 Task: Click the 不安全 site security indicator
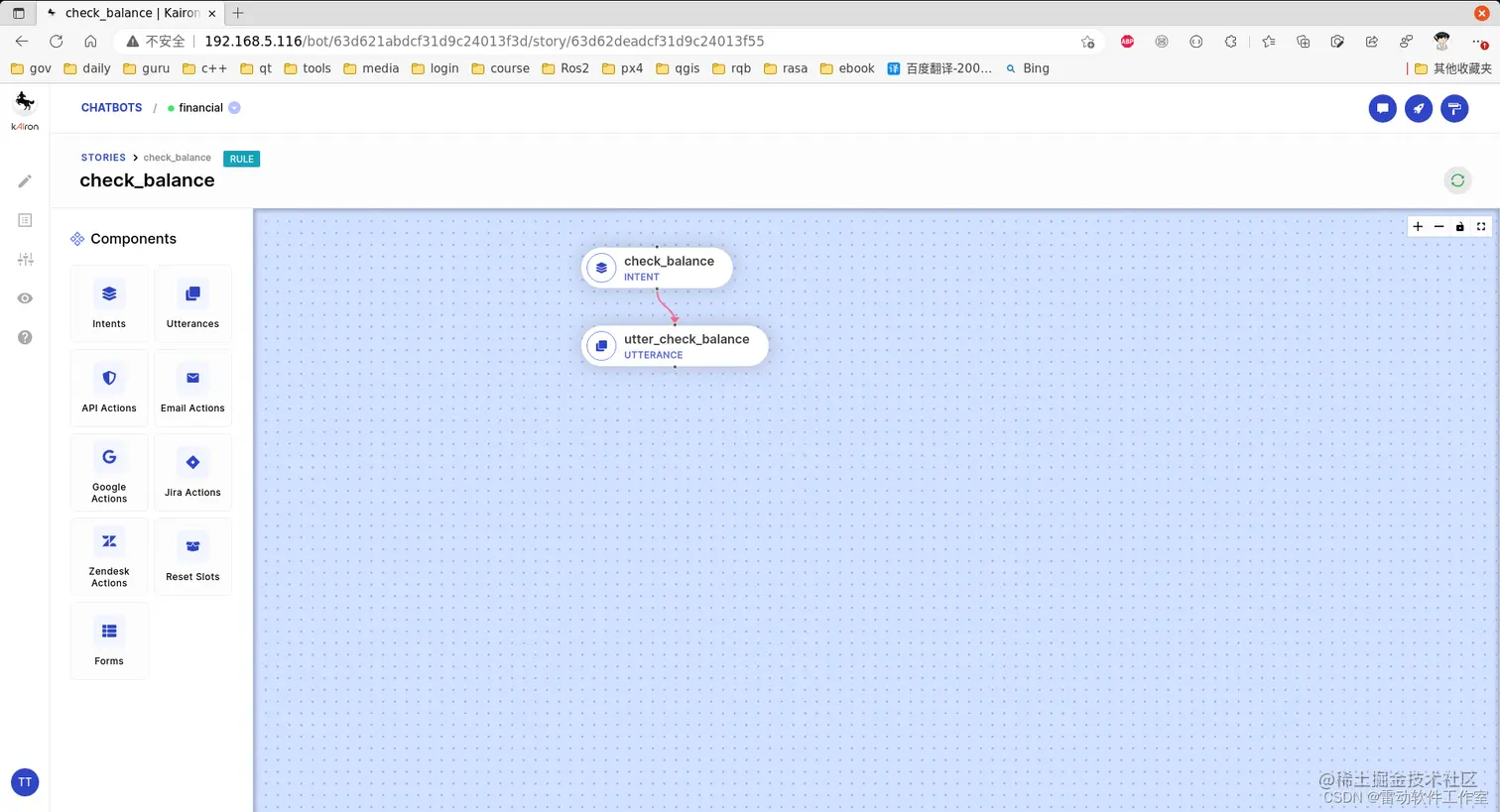pyautogui.click(x=156, y=41)
